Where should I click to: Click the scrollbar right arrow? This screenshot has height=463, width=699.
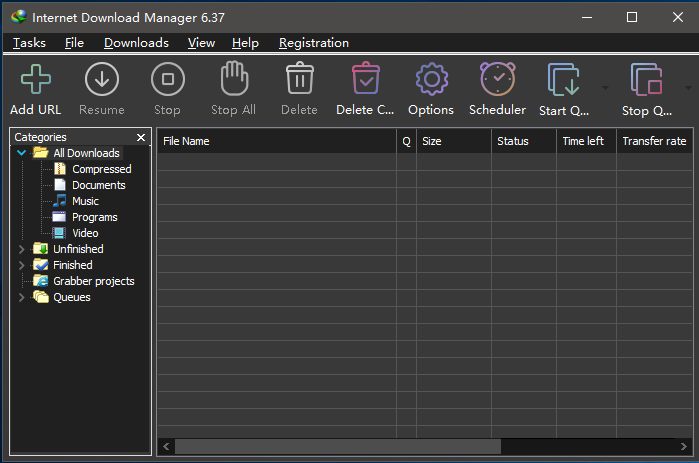(x=684, y=446)
